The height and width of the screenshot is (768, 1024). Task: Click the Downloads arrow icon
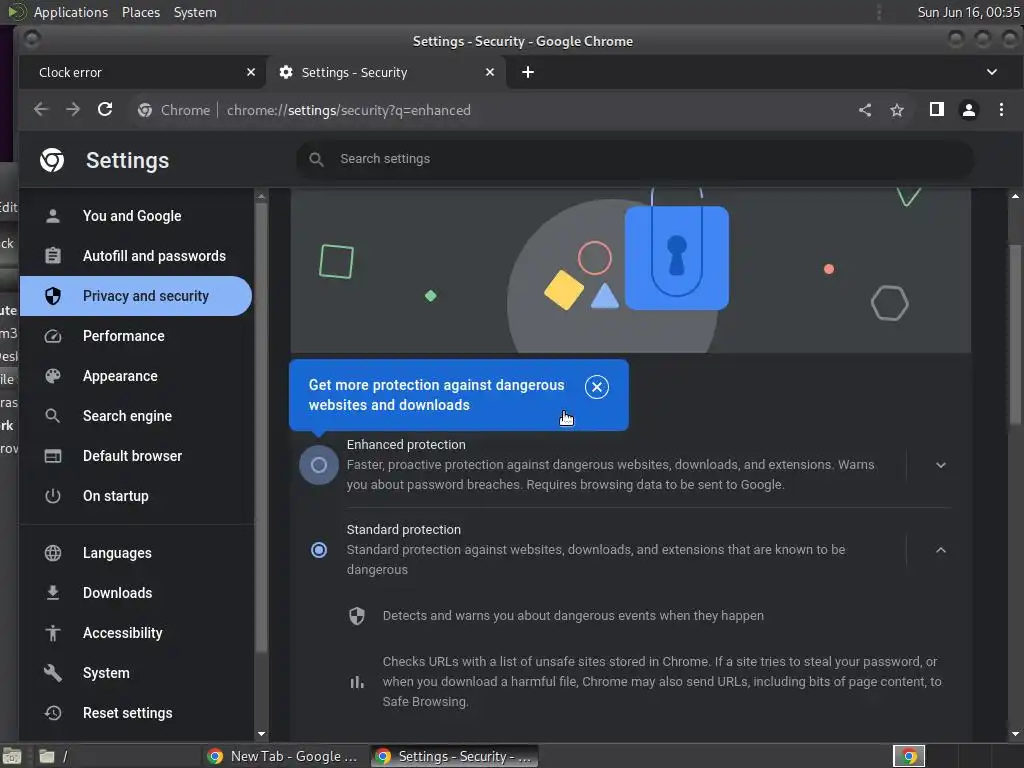(x=53, y=593)
